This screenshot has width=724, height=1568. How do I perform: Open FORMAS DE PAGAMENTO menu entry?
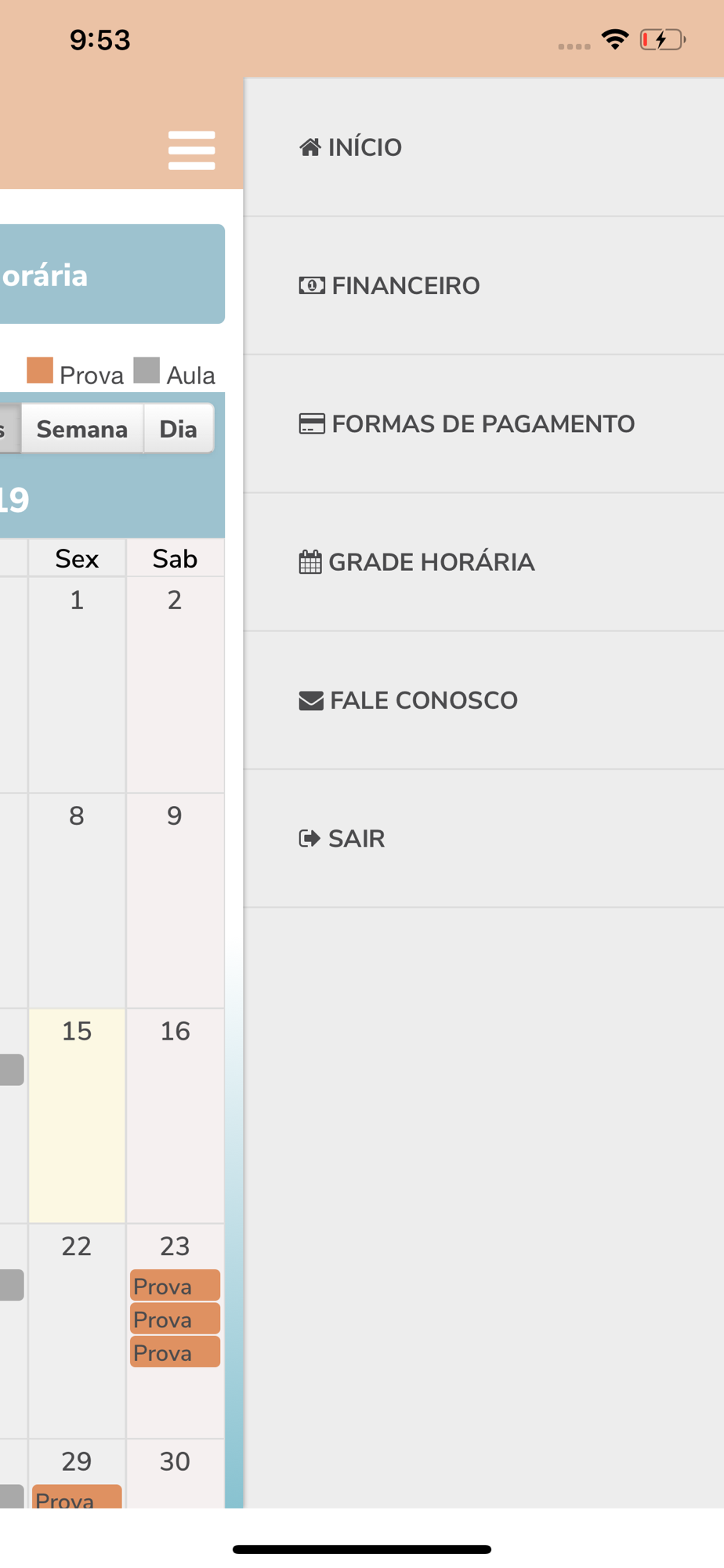point(483,424)
